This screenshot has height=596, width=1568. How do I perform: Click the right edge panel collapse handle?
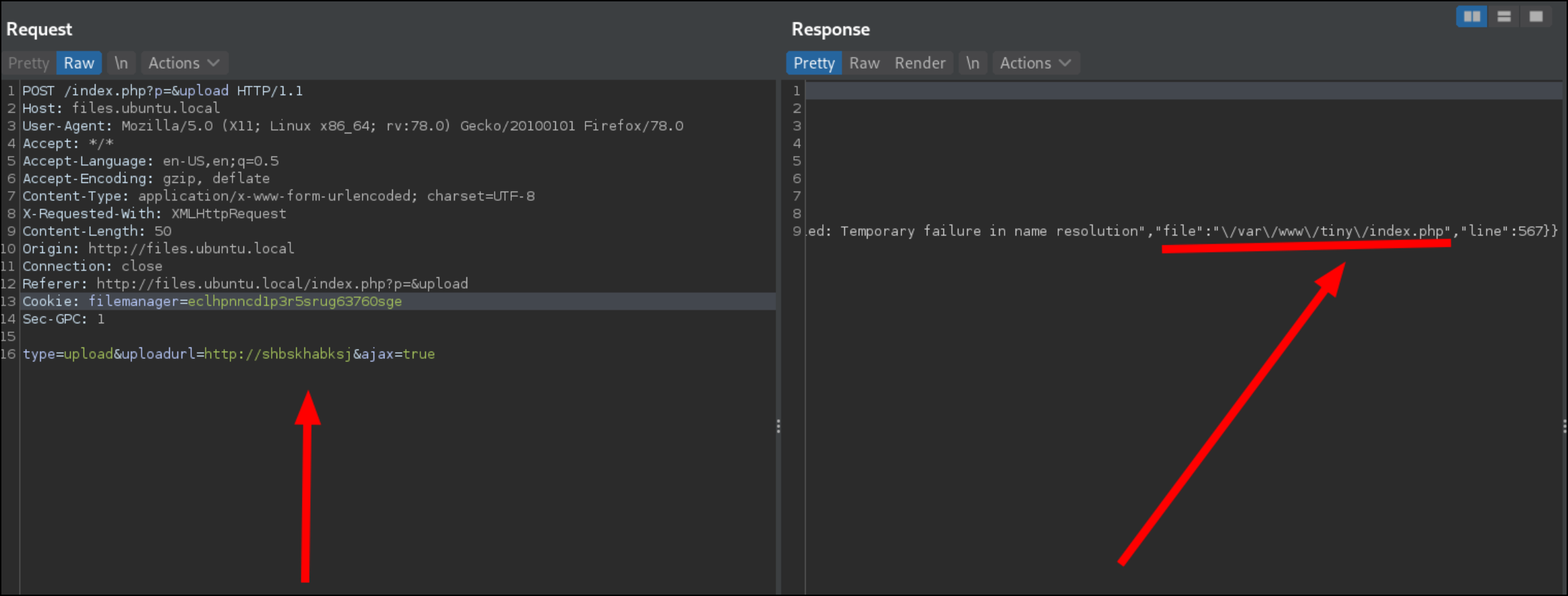tap(1564, 427)
